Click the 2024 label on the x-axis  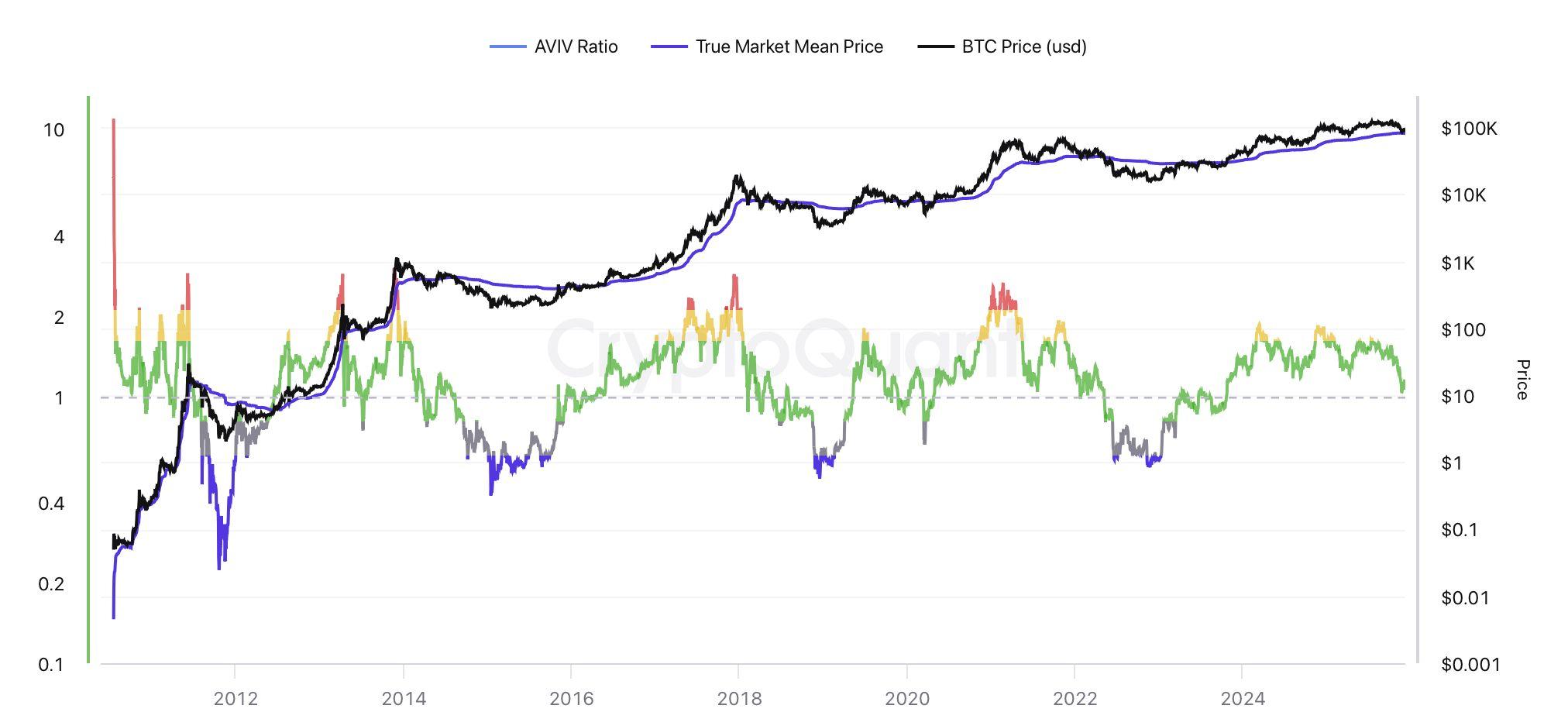[1243, 699]
